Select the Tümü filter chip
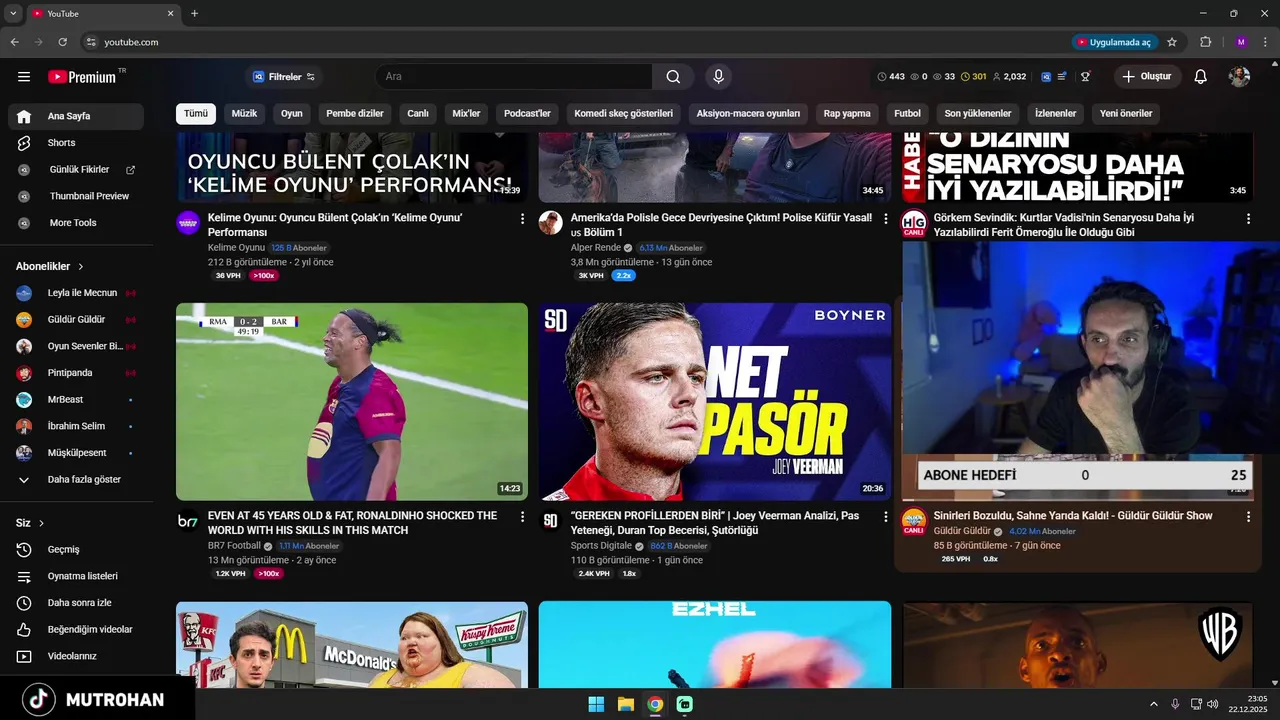The width and height of the screenshot is (1280, 720). [x=196, y=114]
